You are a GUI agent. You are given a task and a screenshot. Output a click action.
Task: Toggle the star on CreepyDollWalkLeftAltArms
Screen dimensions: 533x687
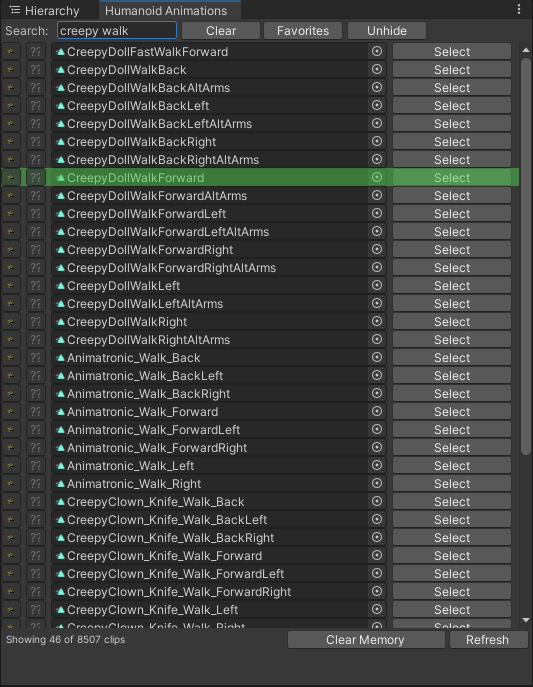[11, 304]
